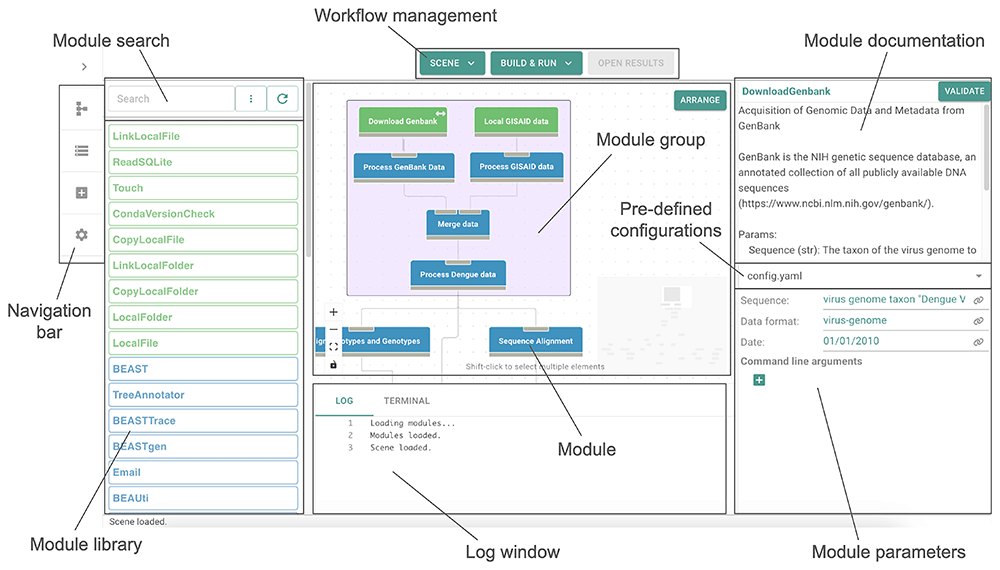Click the VALIDATE button

coord(964,91)
